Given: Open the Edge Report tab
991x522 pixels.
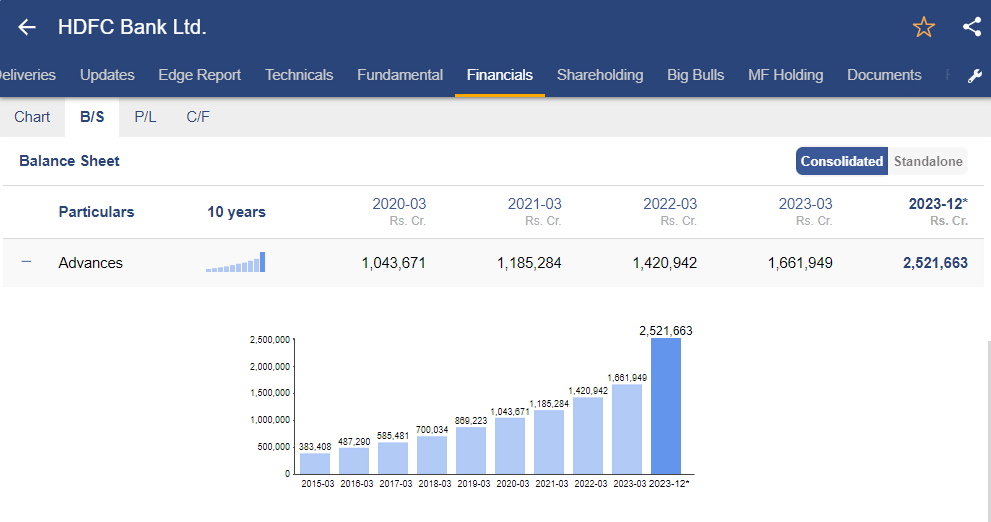Looking at the screenshot, I should pos(199,75).
